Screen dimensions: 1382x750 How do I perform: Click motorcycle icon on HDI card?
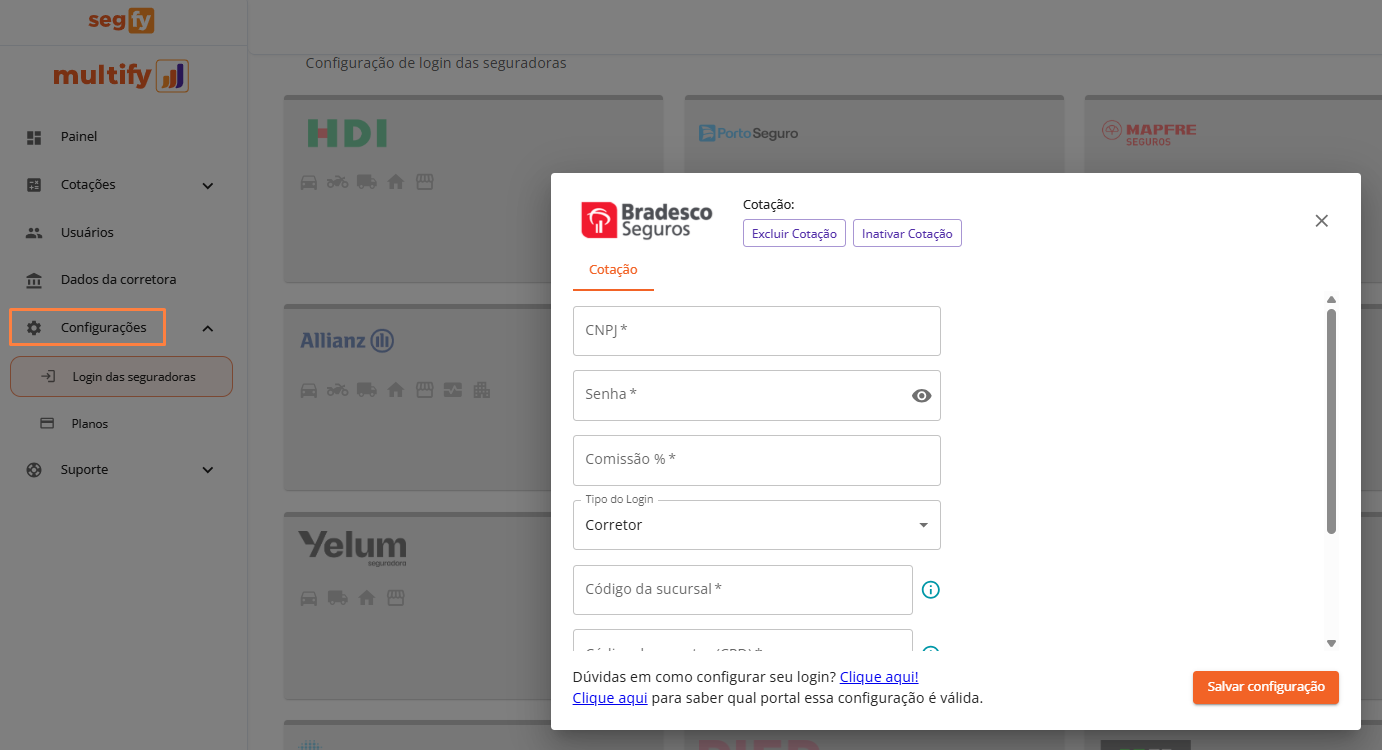pos(337,182)
